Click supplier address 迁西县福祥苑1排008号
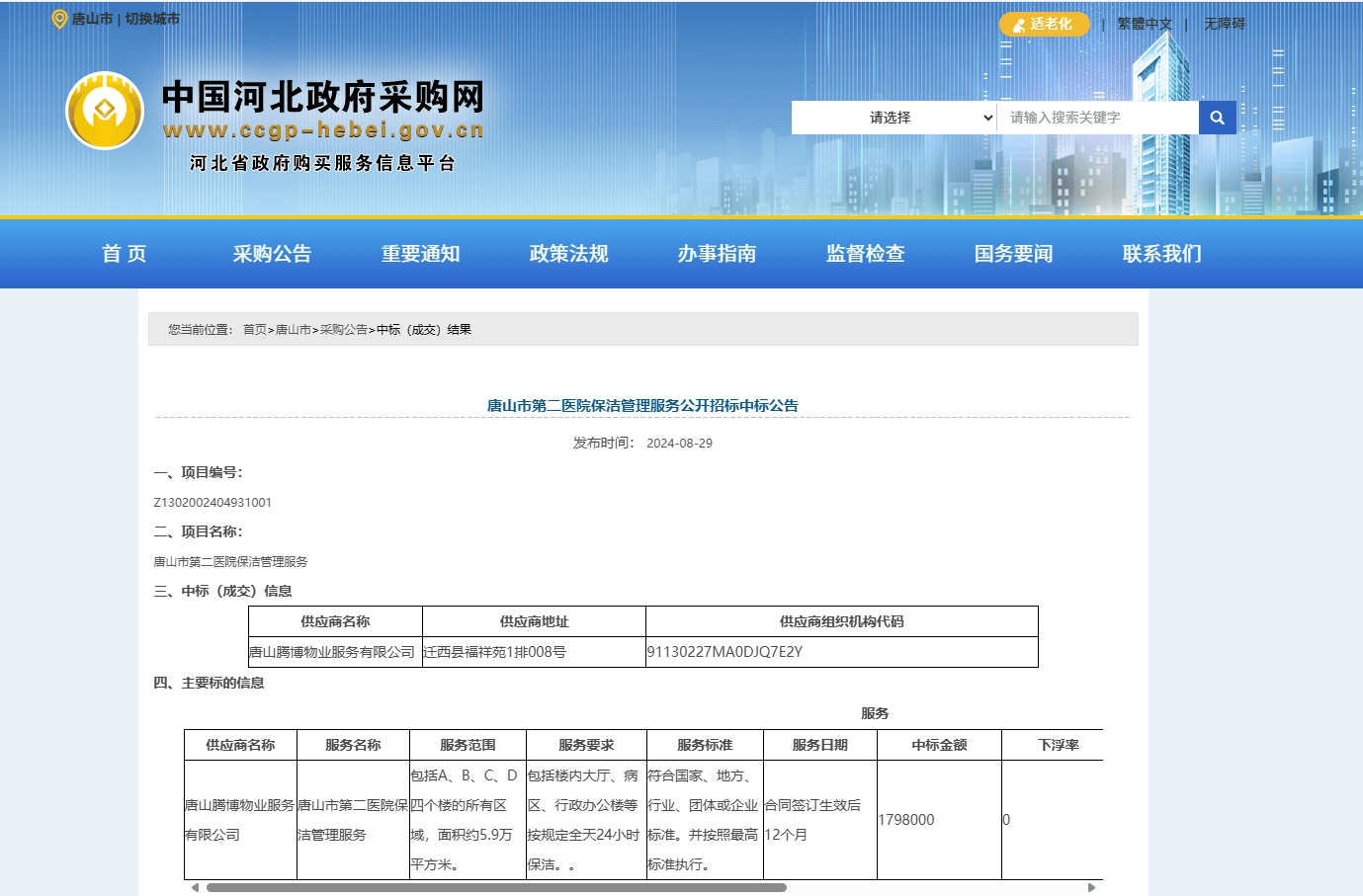The height and width of the screenshot is (896, 1363). [494, 652]
